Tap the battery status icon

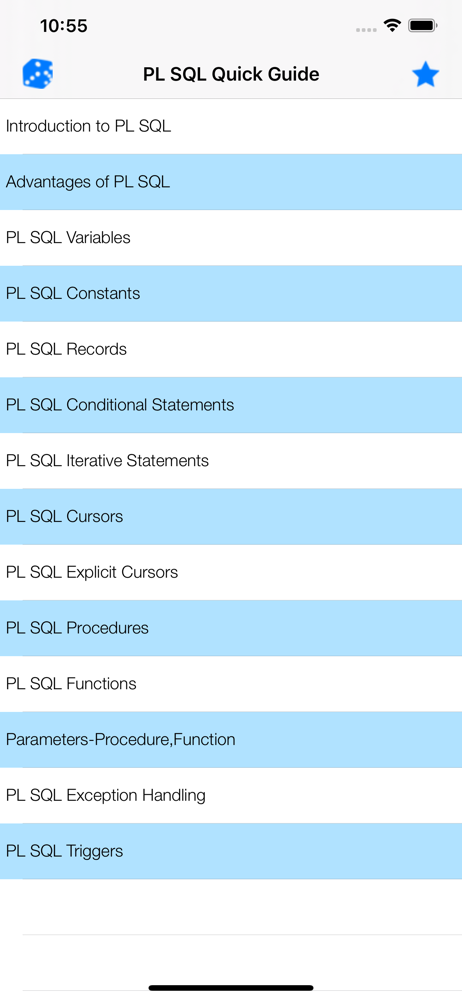click(422, 26)
